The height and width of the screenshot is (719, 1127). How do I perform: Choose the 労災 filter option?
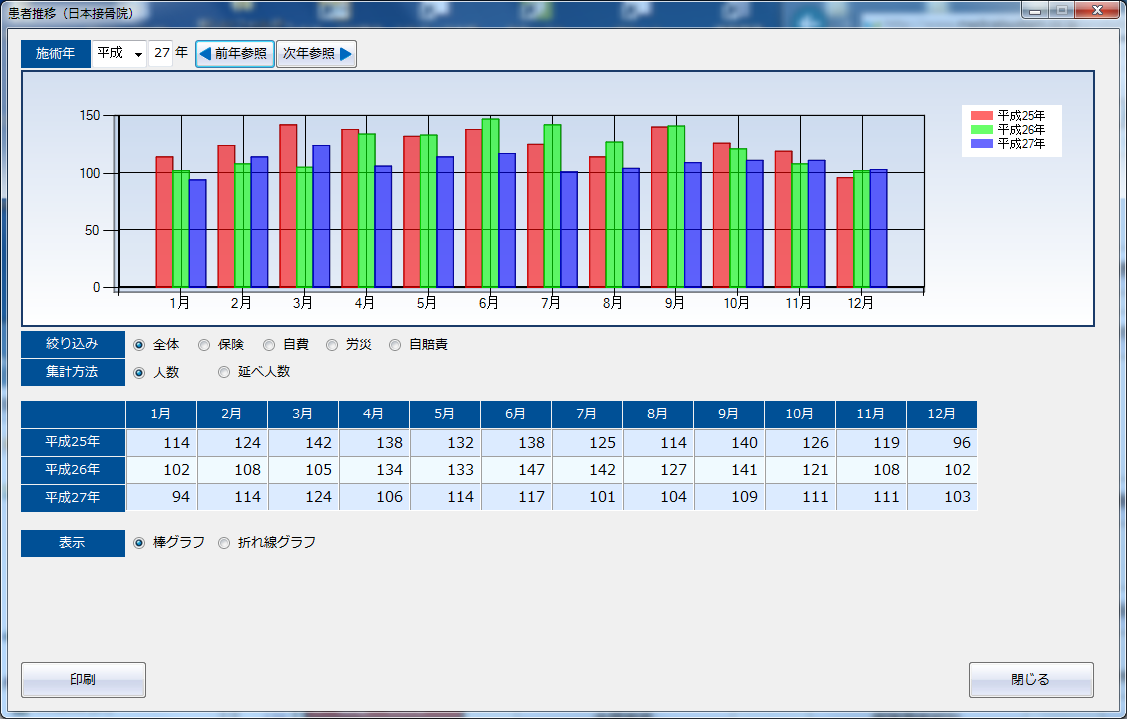click(332, 345)
